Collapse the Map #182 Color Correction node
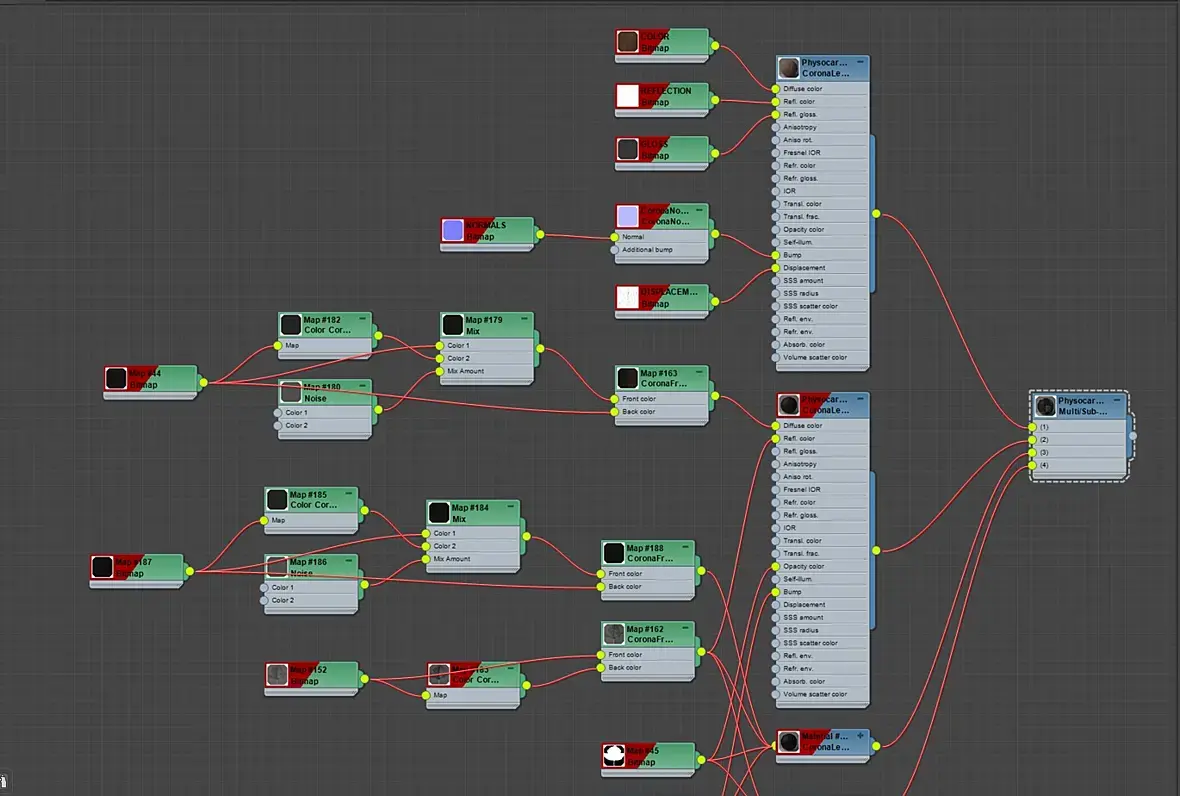This screenshot has width=1180, height=796. click(362, 319)
